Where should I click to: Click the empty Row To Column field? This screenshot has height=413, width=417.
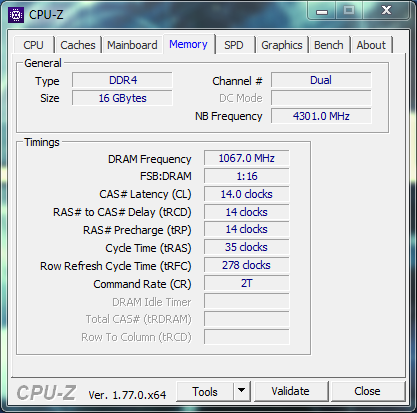coord(247,337)
